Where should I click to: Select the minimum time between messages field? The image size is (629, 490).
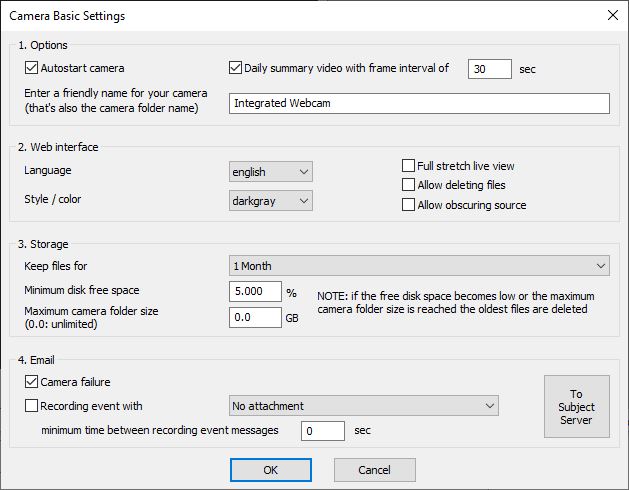[x=323, y=431]
